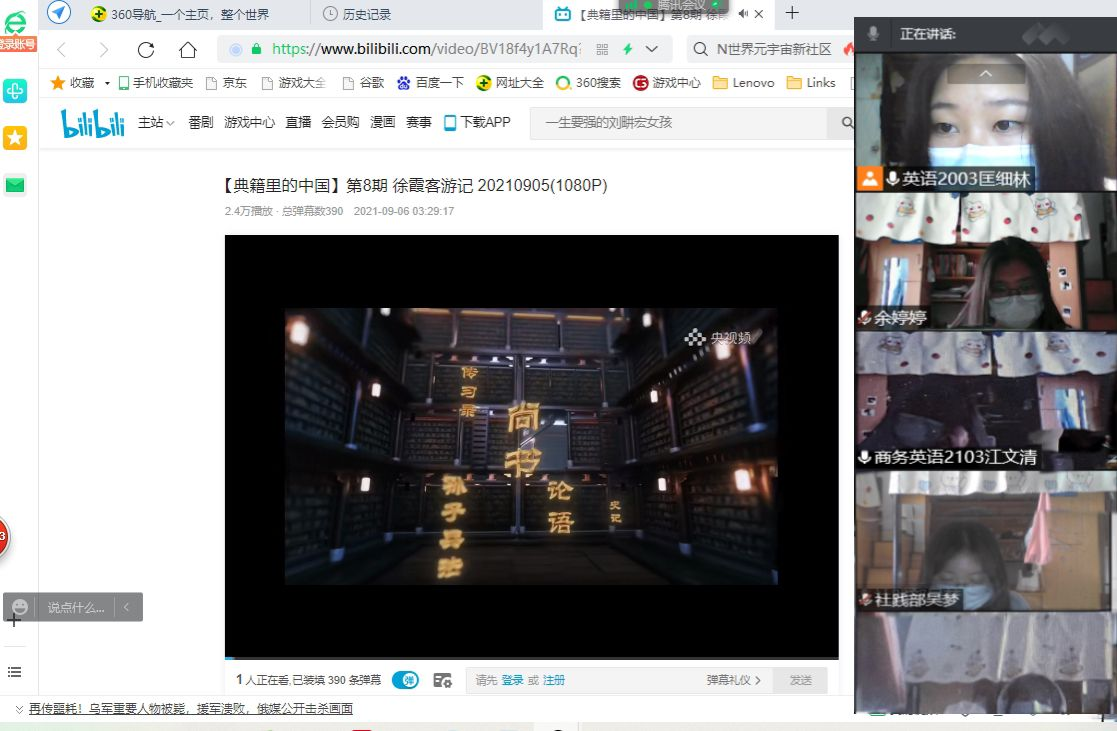Open 弹幕礼仪 link
Screen dimensions: 1117x731
(x=733, y=680)
